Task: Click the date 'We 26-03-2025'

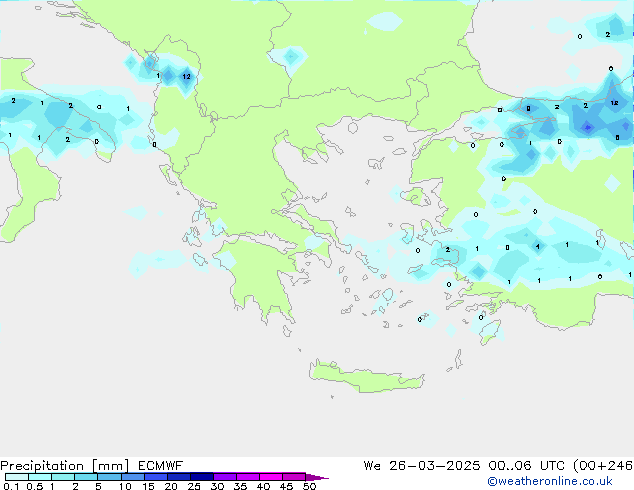Action: (x=422, y=466)
